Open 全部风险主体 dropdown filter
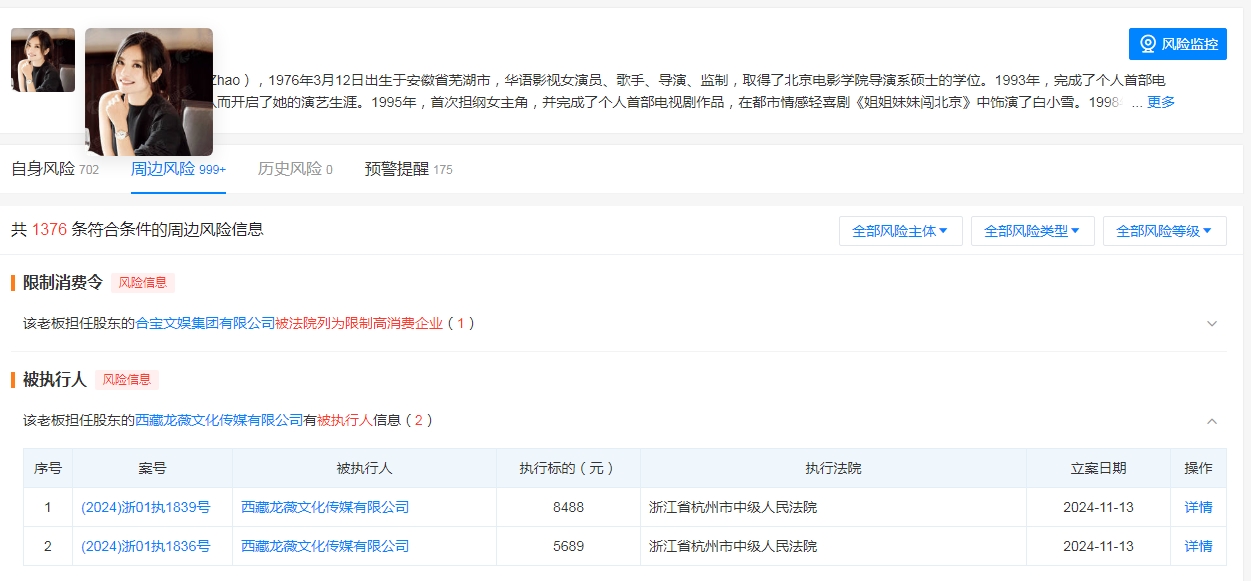 (x=900, y=231)
